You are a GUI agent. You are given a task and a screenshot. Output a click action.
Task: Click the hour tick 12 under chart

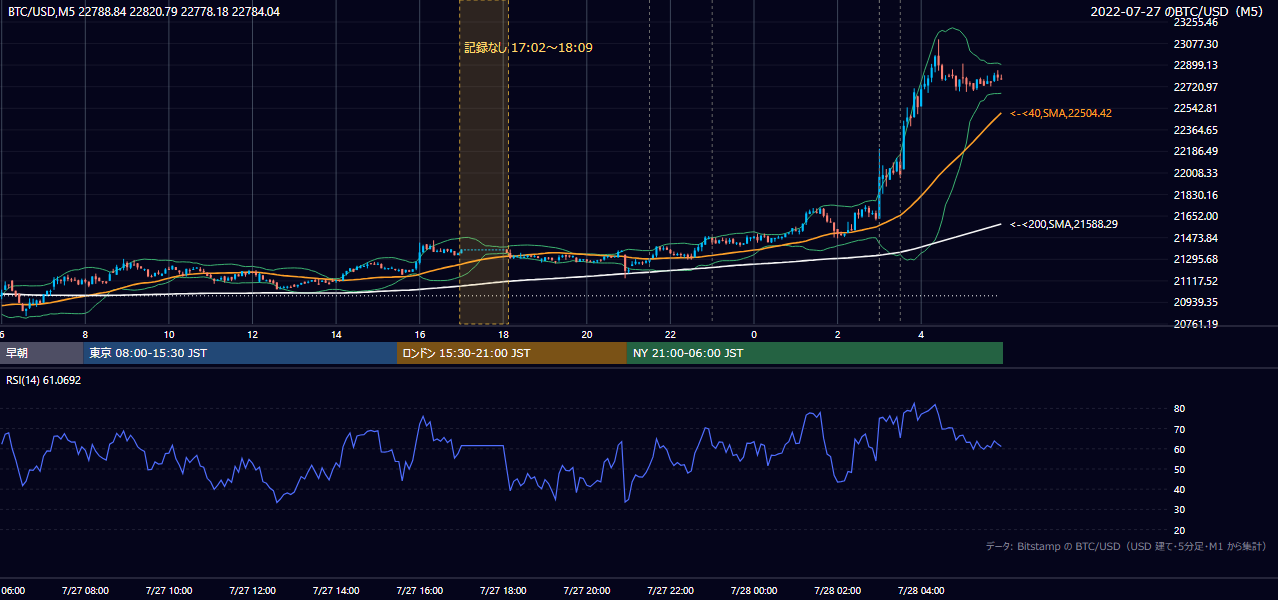(253, 334)
